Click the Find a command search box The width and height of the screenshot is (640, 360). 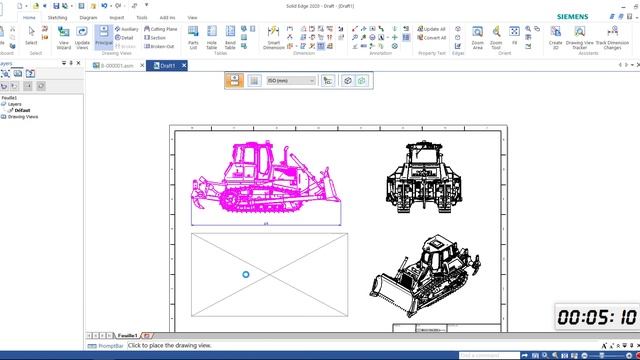489,356
